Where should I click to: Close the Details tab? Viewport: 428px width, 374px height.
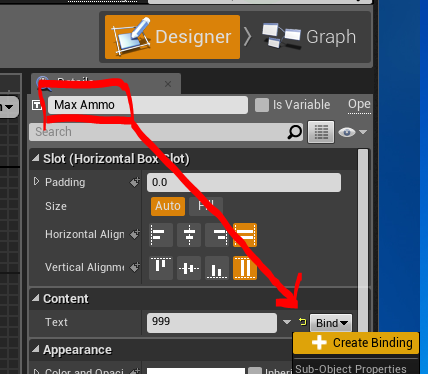(168, 84)
